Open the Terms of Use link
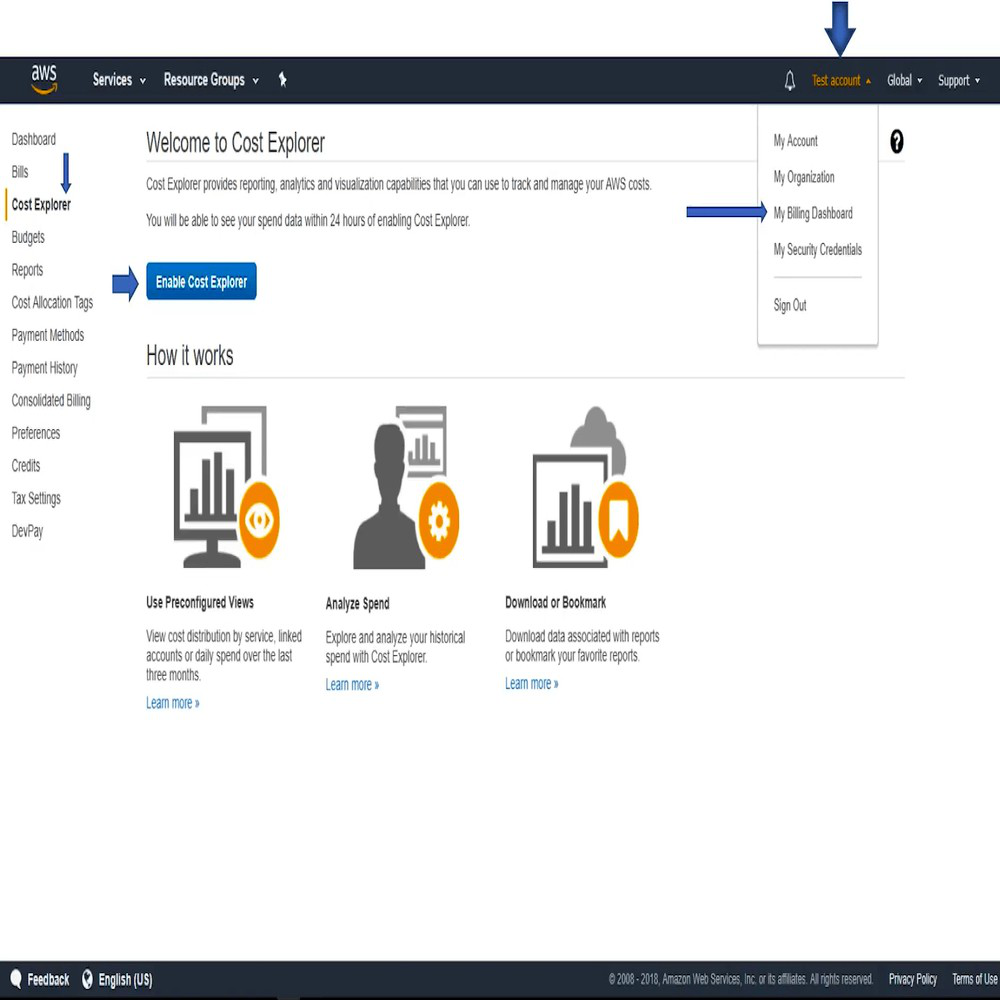 point(974,979)
